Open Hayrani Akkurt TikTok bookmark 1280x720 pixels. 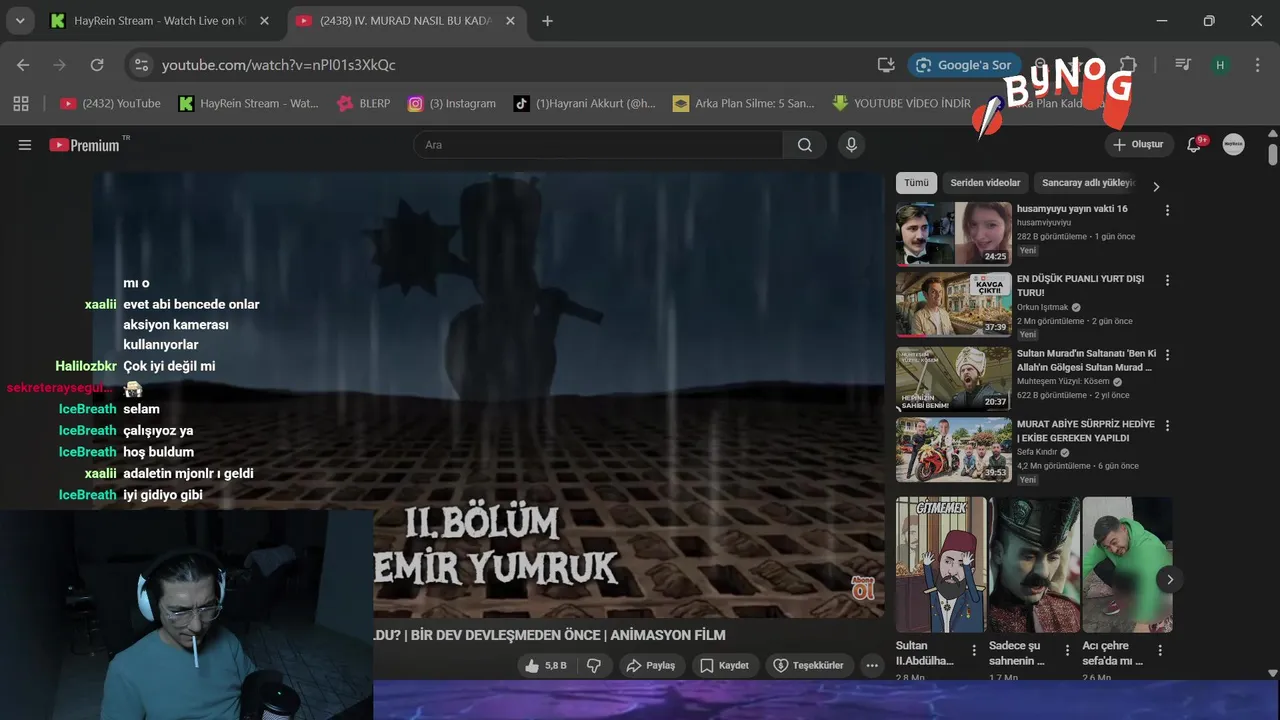[585, 103]
